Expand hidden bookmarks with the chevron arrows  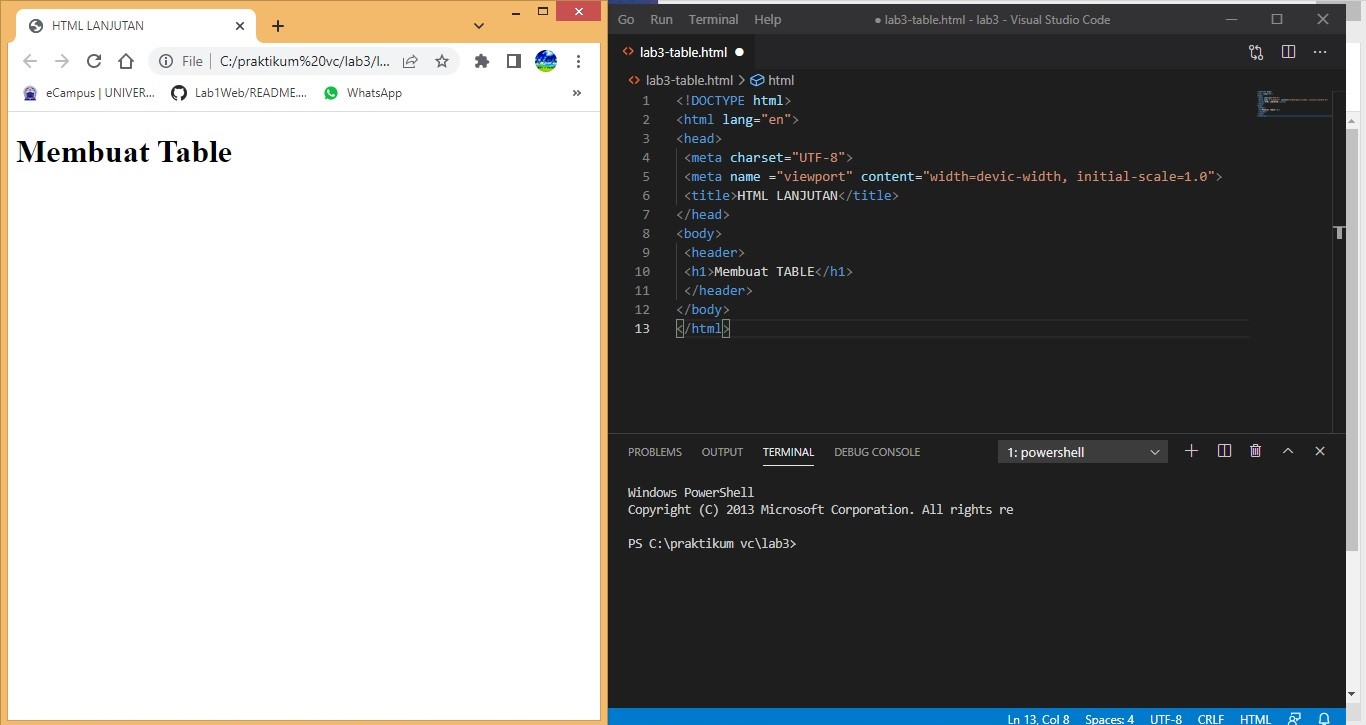pos(577,93)
